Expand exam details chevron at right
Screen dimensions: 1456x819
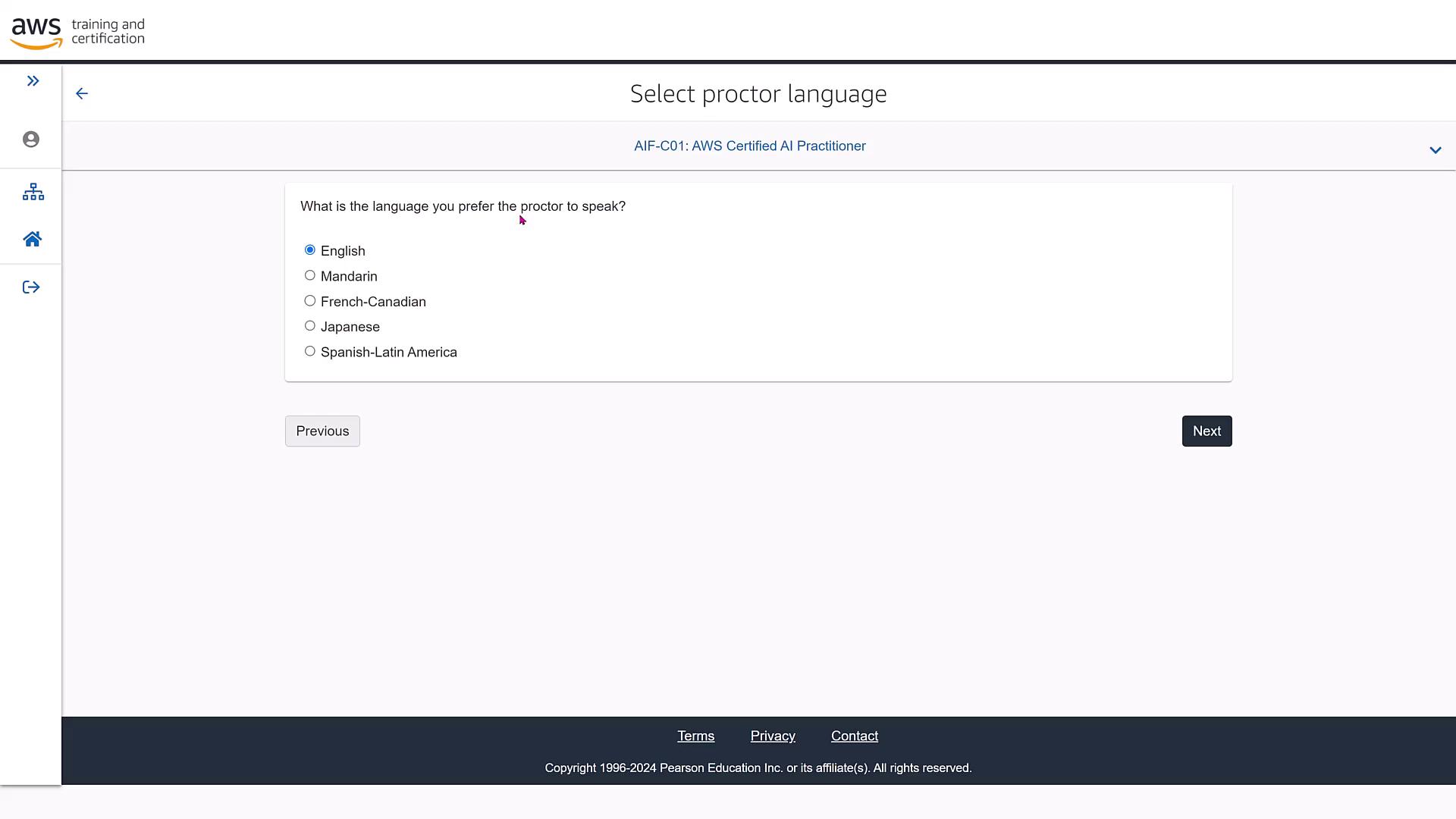(1435, 150)
